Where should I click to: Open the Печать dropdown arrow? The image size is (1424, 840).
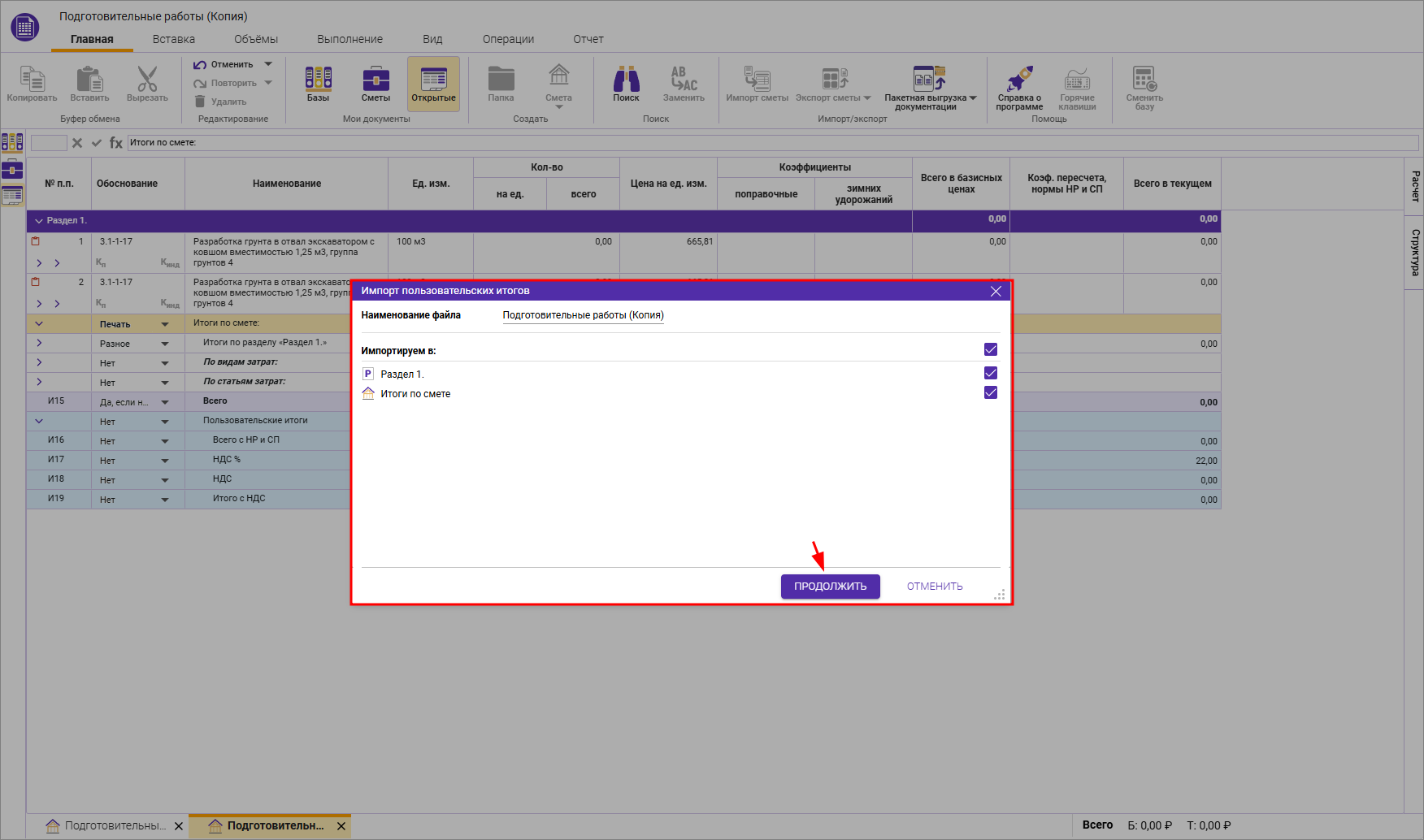[165, 324]
